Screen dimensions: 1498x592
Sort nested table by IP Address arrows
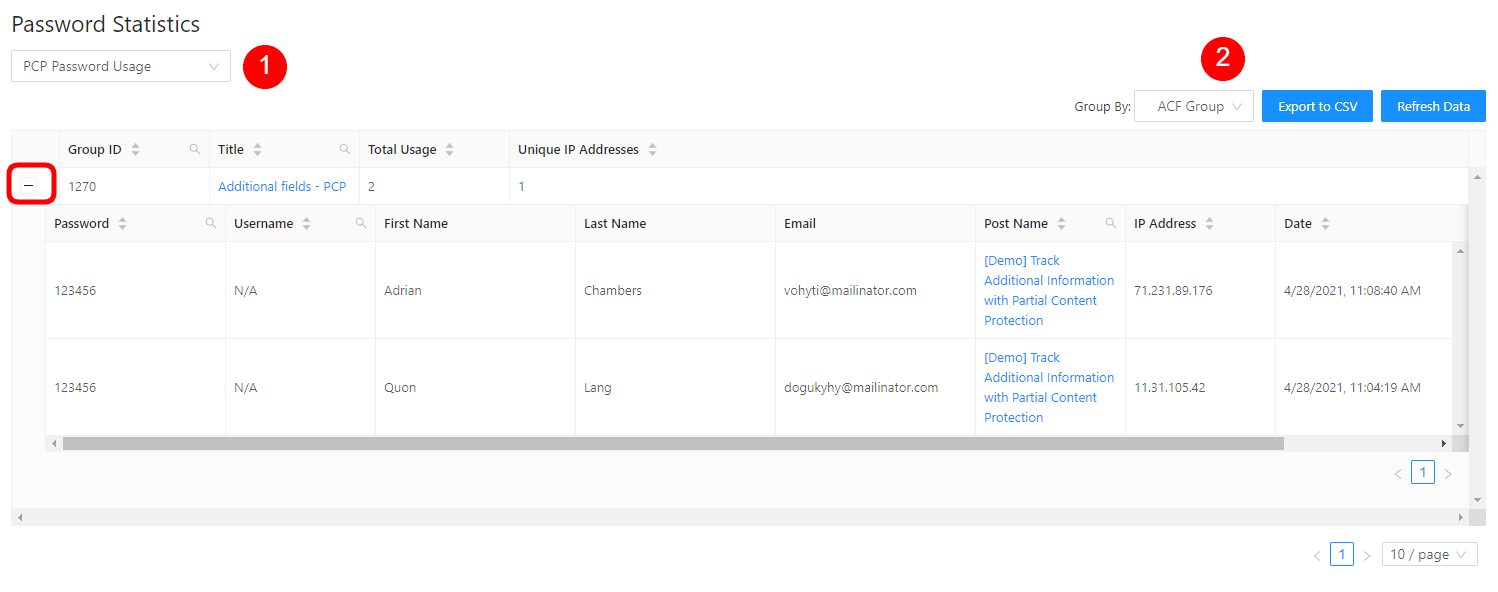click(x=1209, y=224)
